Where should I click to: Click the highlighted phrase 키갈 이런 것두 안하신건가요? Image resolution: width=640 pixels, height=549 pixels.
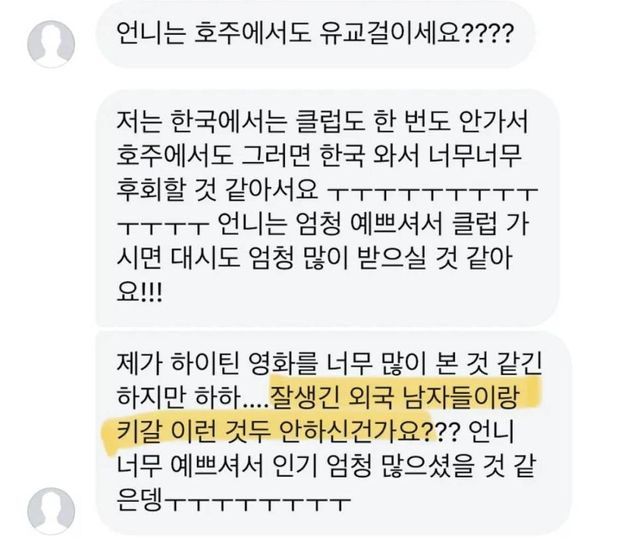[274, 432]
